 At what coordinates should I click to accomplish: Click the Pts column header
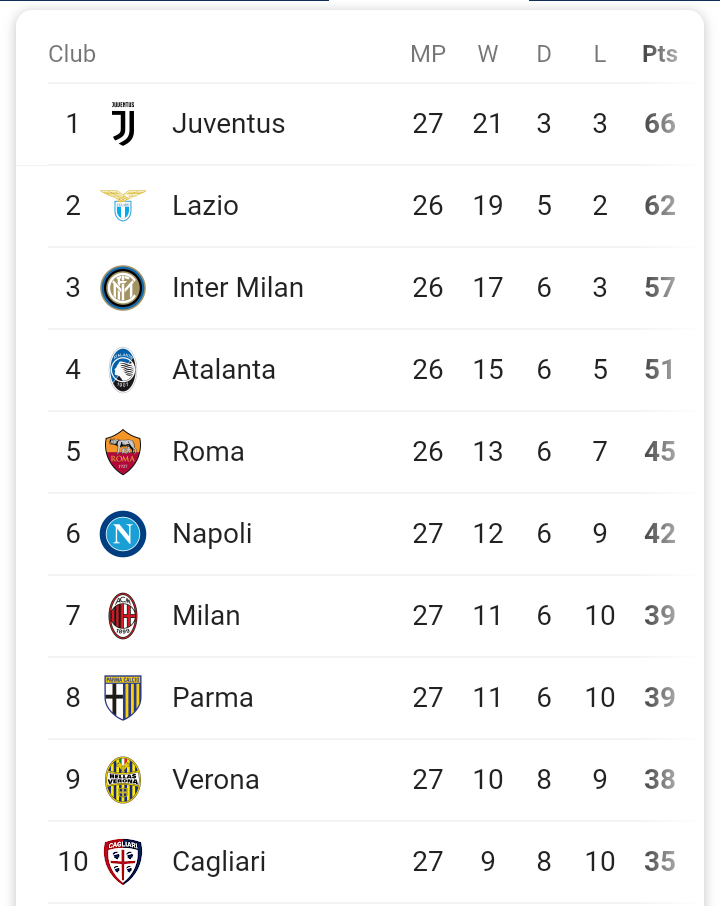659,54
